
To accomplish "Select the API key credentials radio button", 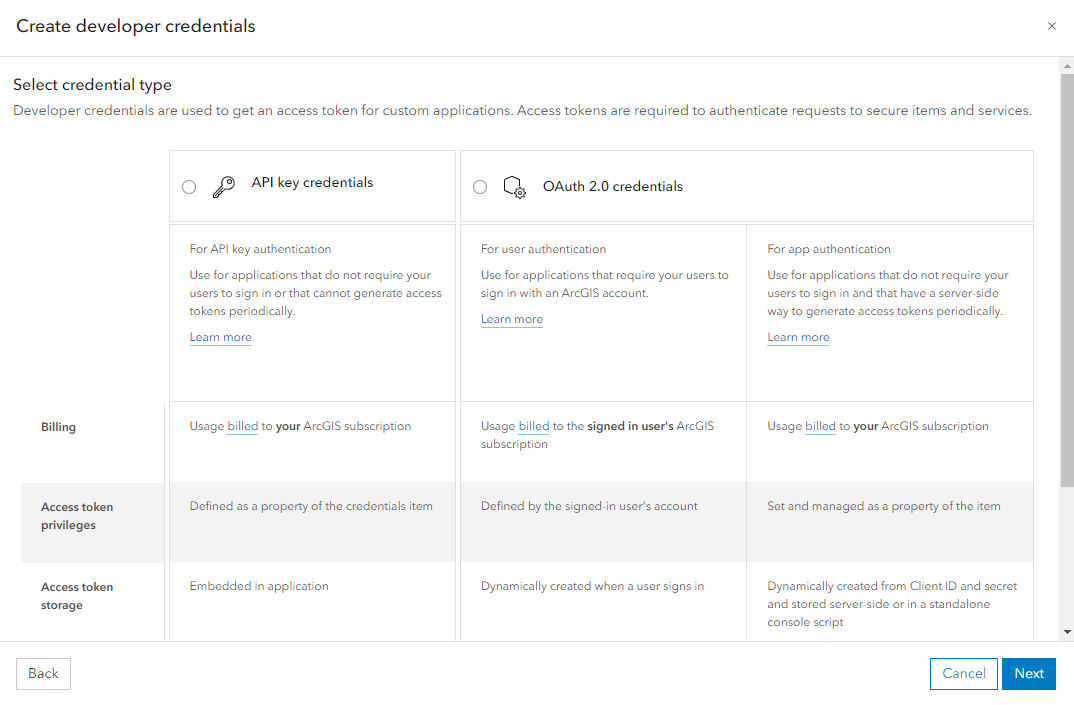I will click(189, 187).
